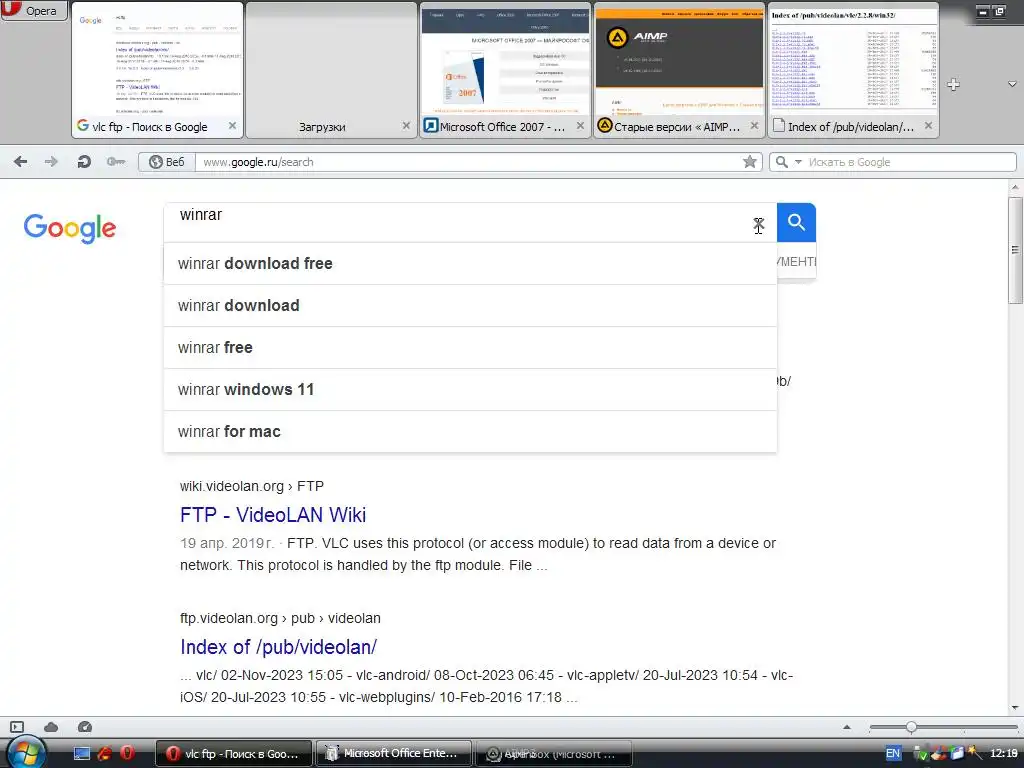
Task: Close the 'vlc ftp - Поиск в Google' tab
Action: coord(232,125)
